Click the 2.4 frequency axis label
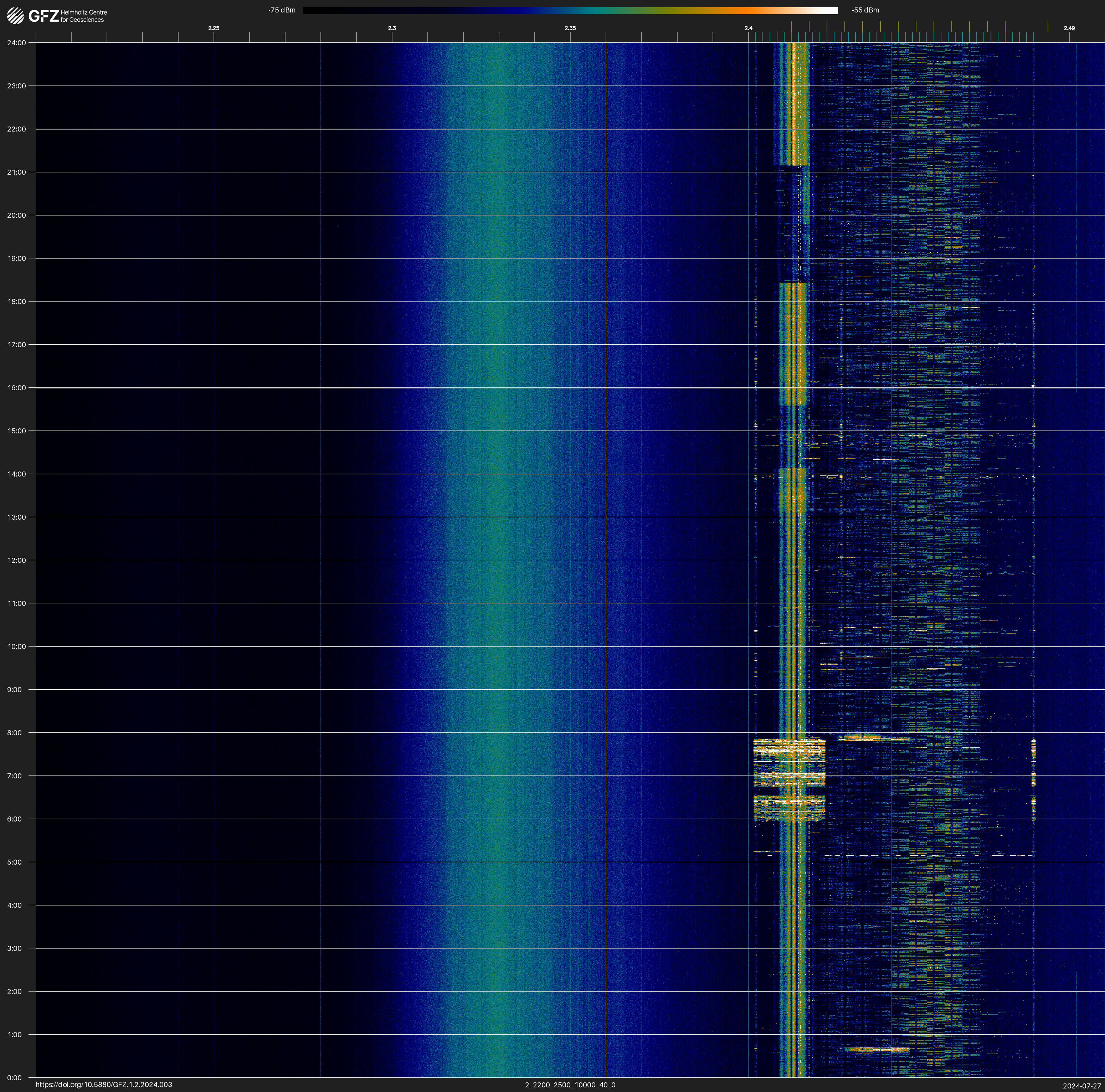The width and height of the screenshot is (1105, 1092). coord(748,28)
